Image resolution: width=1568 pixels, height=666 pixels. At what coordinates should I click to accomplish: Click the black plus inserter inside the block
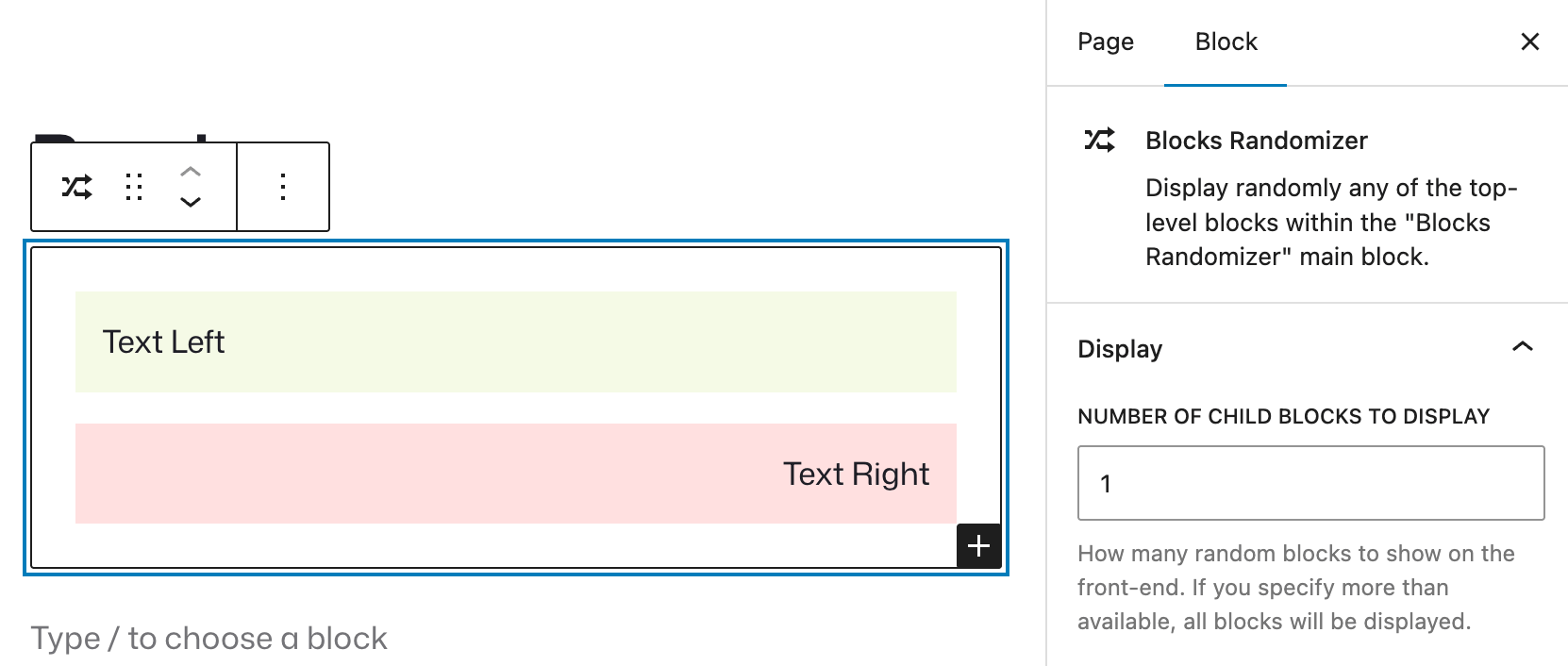click(978, 545)
